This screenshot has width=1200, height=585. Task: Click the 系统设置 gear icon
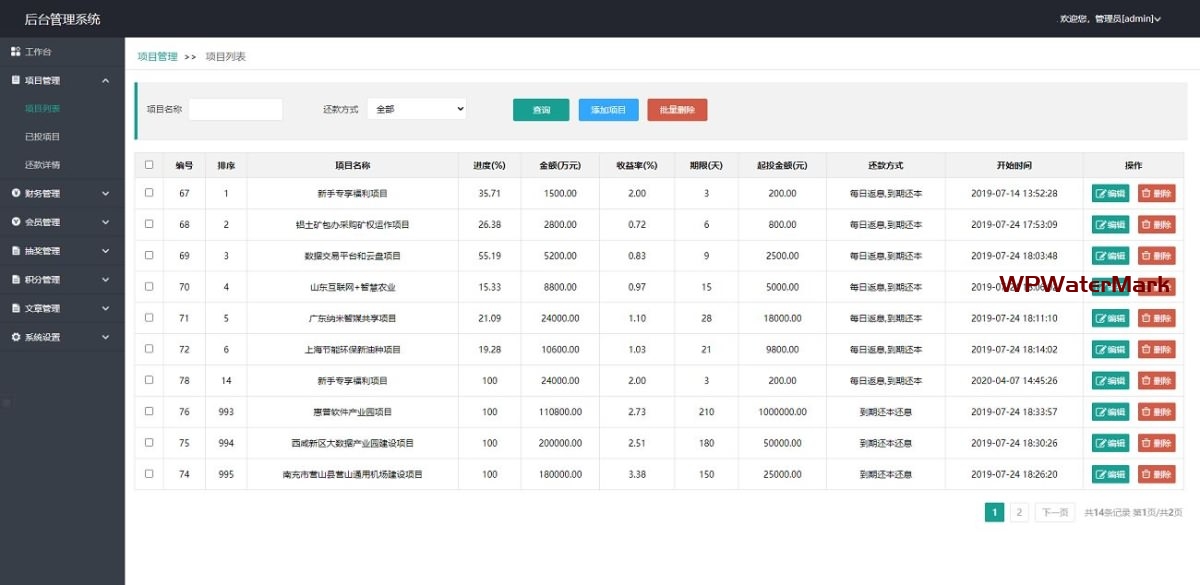[x=16, y=337]
